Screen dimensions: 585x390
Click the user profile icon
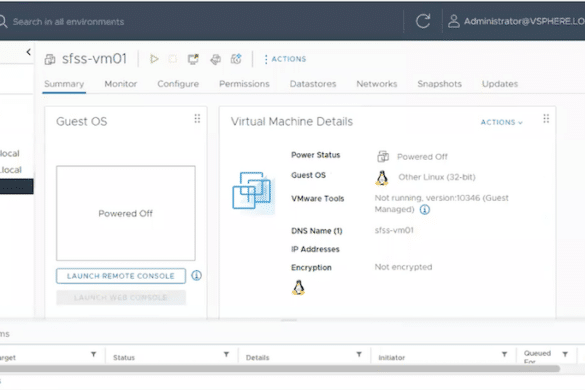click(x=454, y=21)
